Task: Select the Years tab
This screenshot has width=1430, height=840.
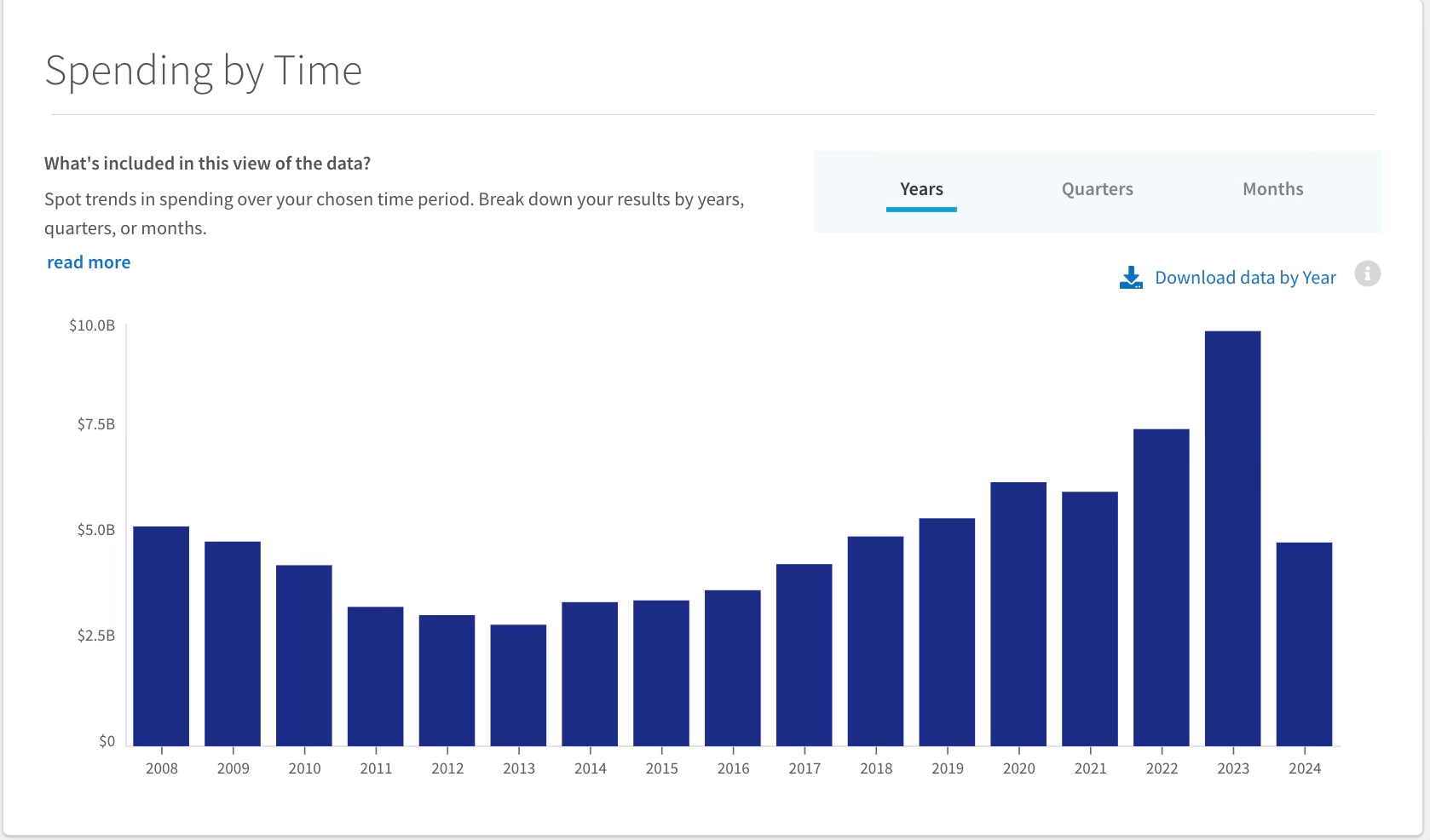Action: coord(921,189)
